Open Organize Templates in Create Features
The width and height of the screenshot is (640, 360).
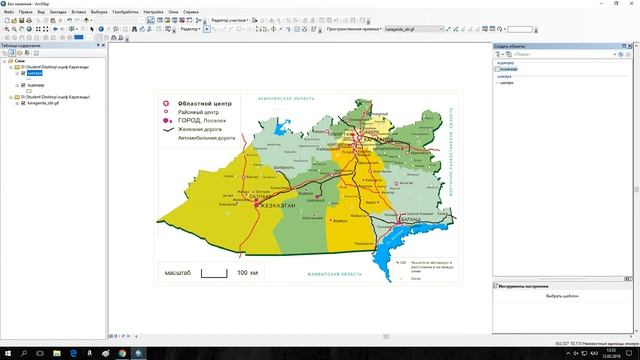click(509, 54)
